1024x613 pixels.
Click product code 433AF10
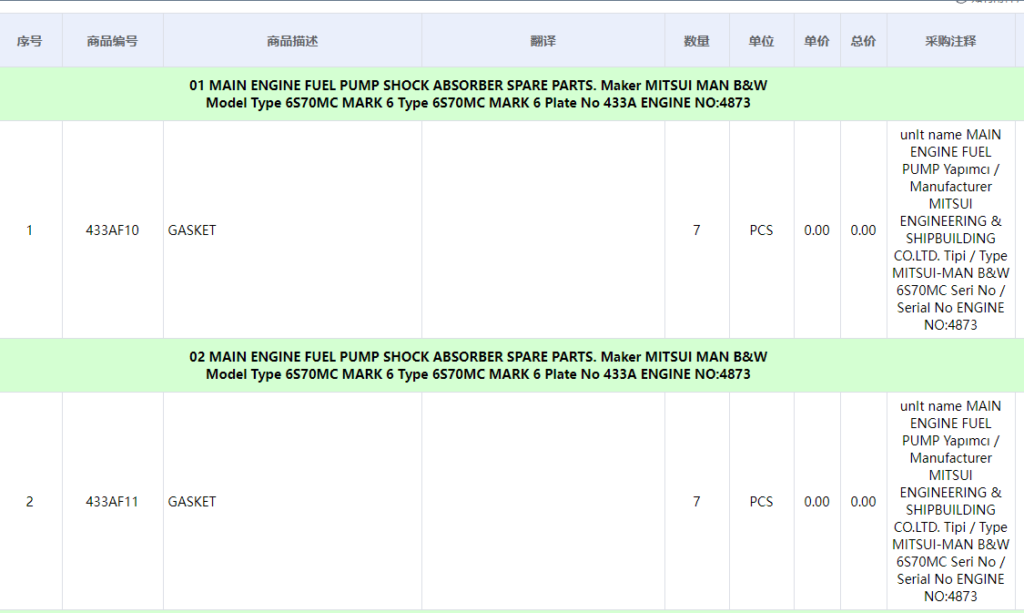(112, 230)
